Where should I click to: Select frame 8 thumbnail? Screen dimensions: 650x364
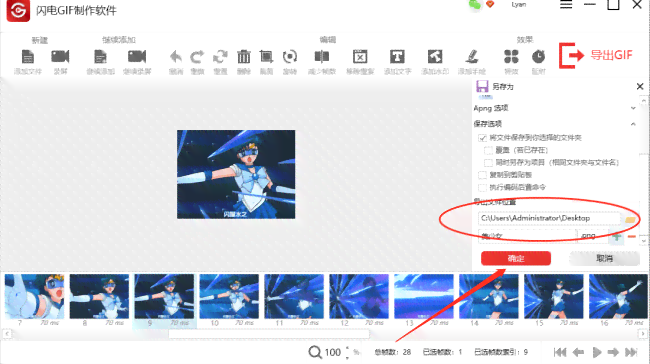99,296
